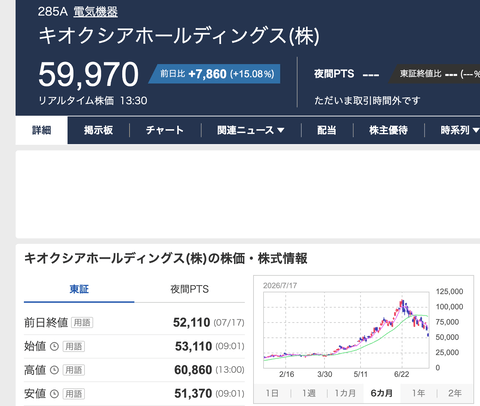Set chart range to 1年
Image resolution: width=480 pixels, height=406 pixels.
(418, 393)
